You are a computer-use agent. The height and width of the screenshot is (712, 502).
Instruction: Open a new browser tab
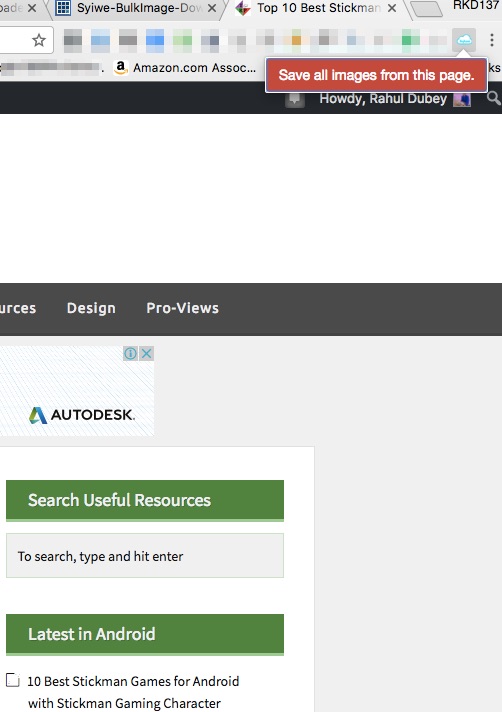(426, 9)
